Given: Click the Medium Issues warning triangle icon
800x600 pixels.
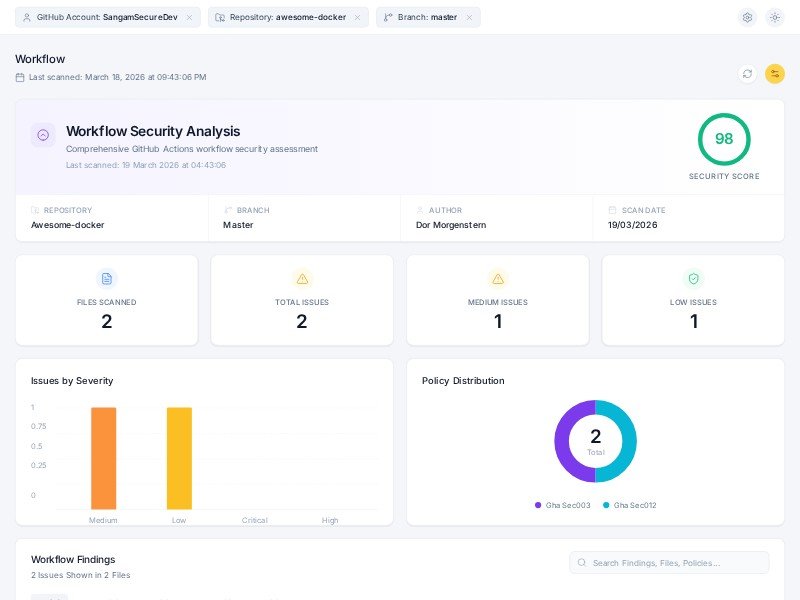Looking at the screenshot, I should tap(498, 279).
